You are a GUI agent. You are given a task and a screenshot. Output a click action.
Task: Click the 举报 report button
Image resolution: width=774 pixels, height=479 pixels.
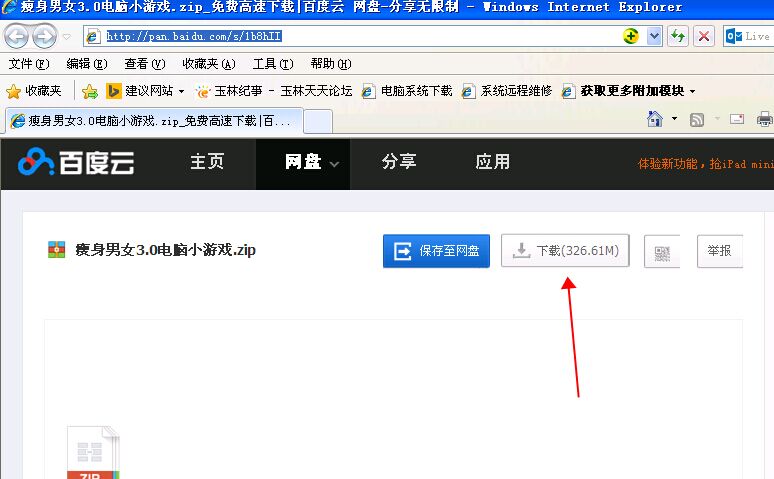[x=720, y=251]
